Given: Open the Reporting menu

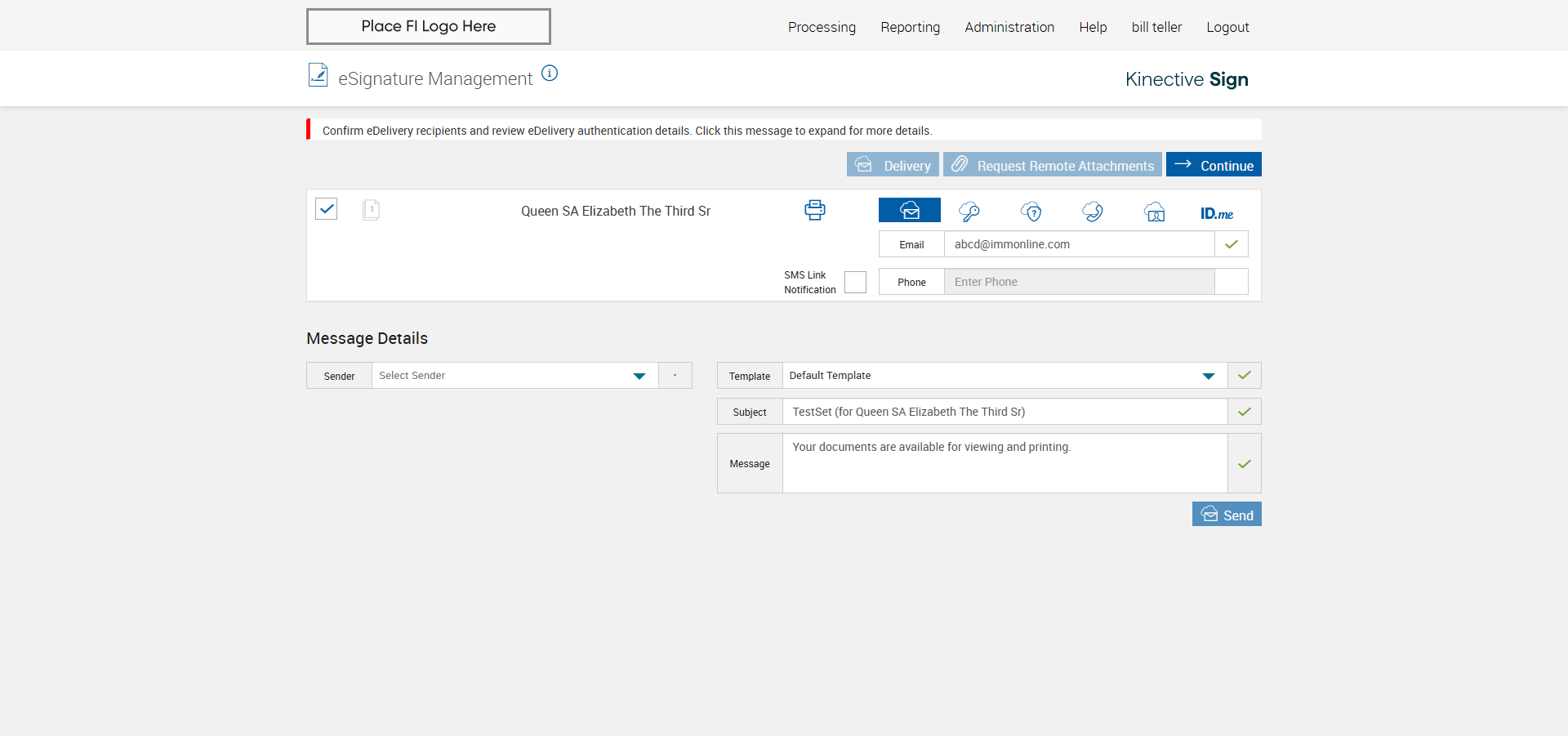Looking at the screenshot, I should pyautogui.click(x=911, y=27).
